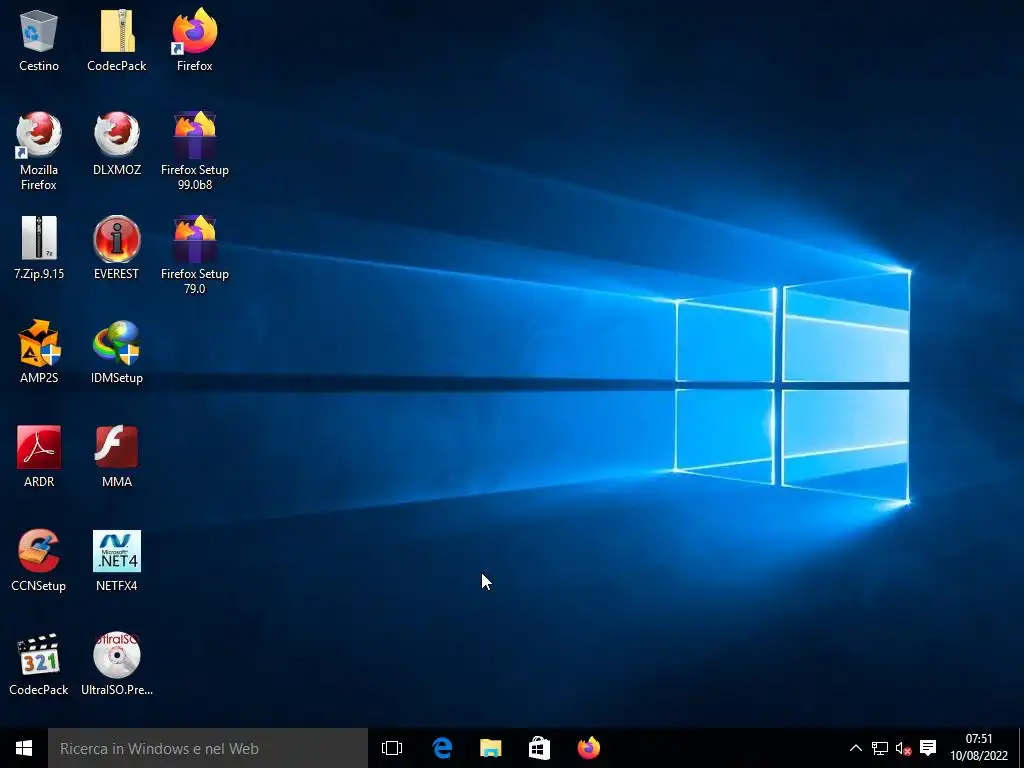
Task: Click the muted volume tray icon
Action: [903, 748]
